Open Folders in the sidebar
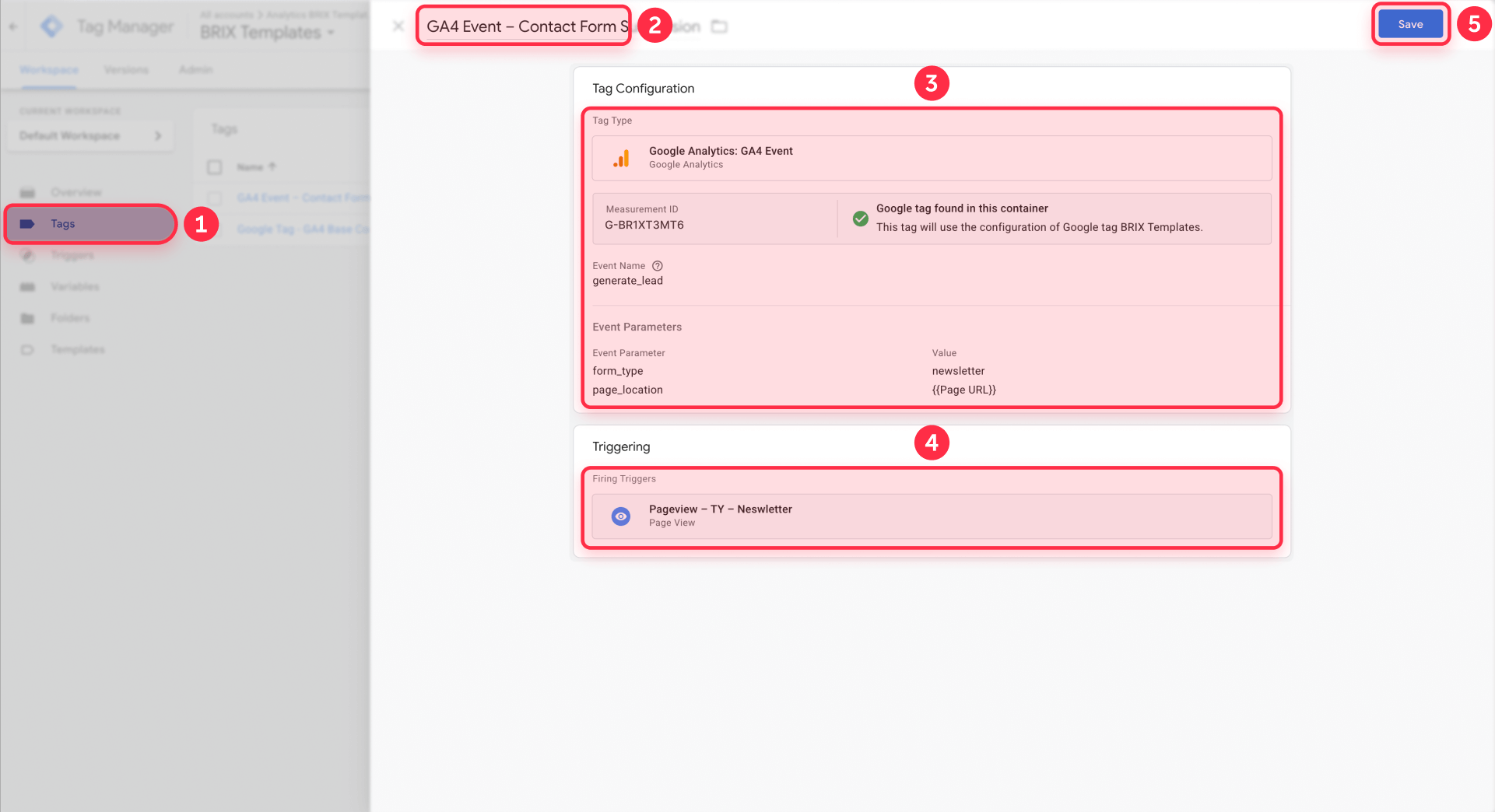 point(70,318)
